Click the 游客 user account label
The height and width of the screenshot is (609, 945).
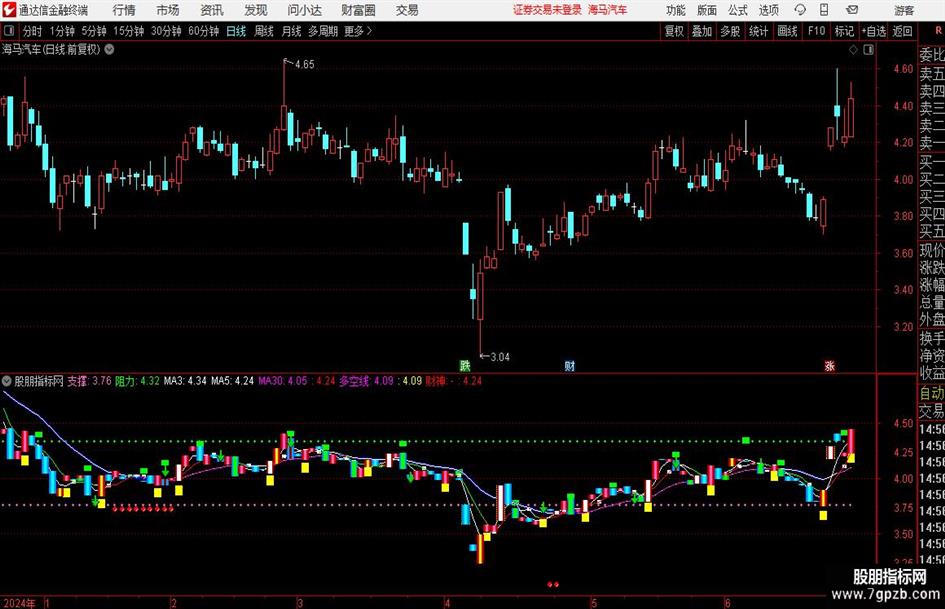pos(904,10)
